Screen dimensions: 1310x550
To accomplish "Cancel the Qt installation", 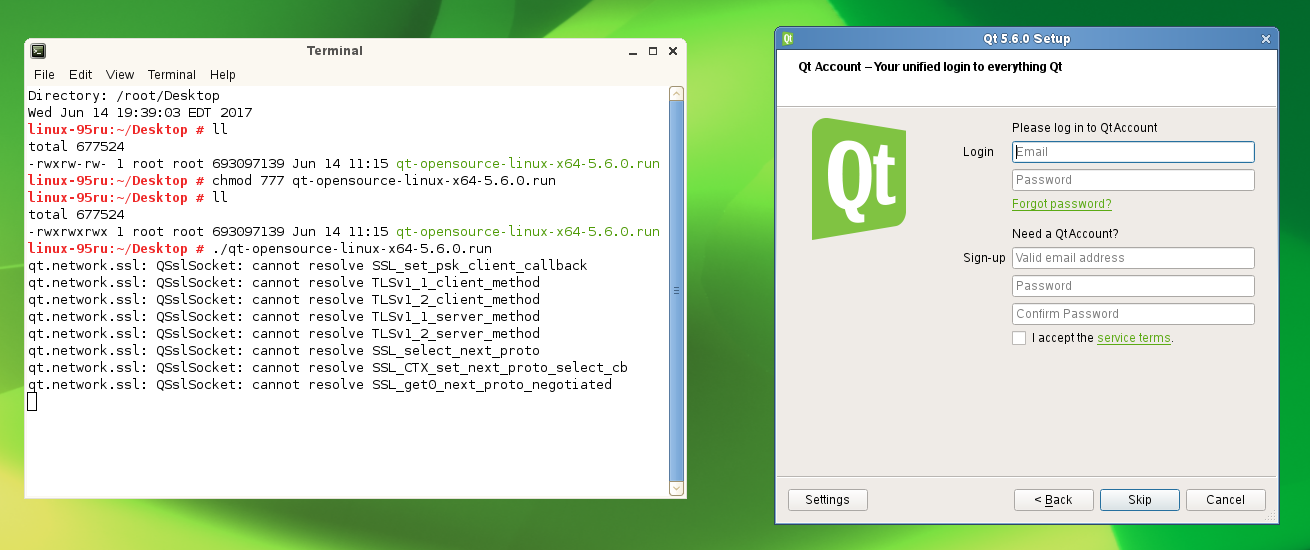I will [1225, 500].
